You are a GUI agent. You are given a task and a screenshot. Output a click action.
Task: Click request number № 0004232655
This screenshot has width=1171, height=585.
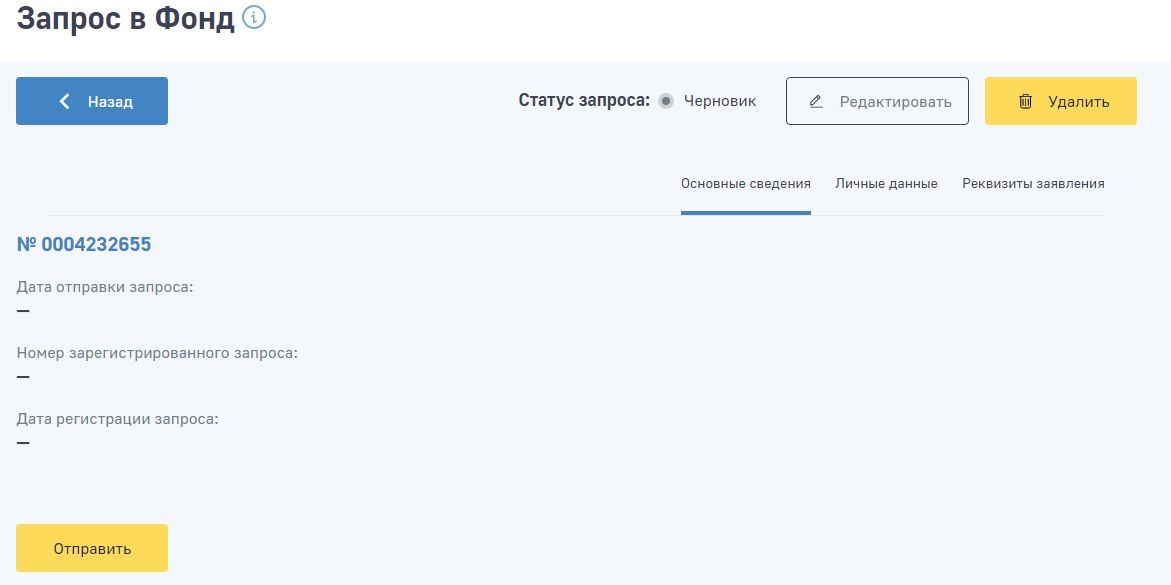click(x=84, y=245)
